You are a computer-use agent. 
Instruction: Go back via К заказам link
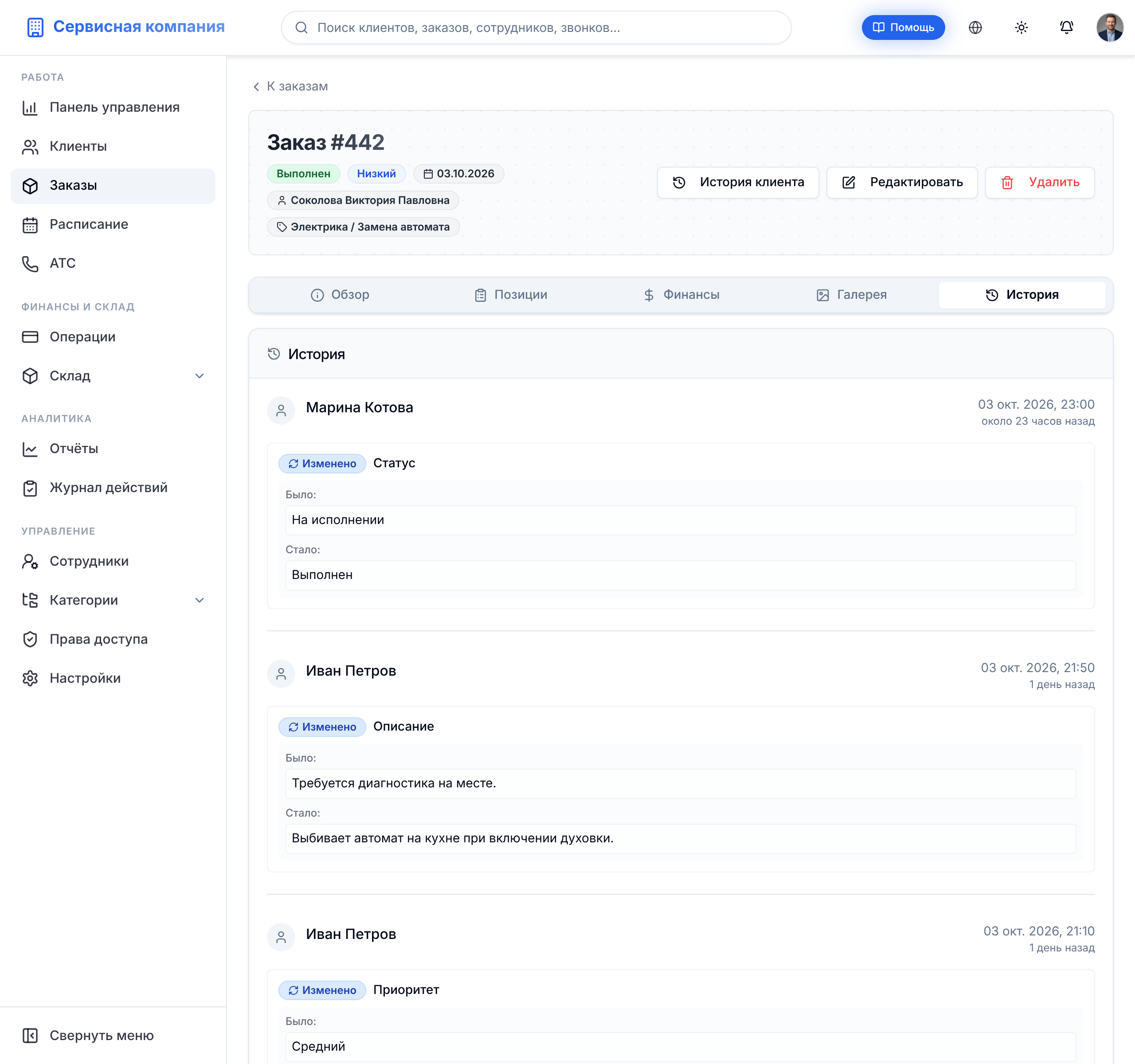click(290, 86)
